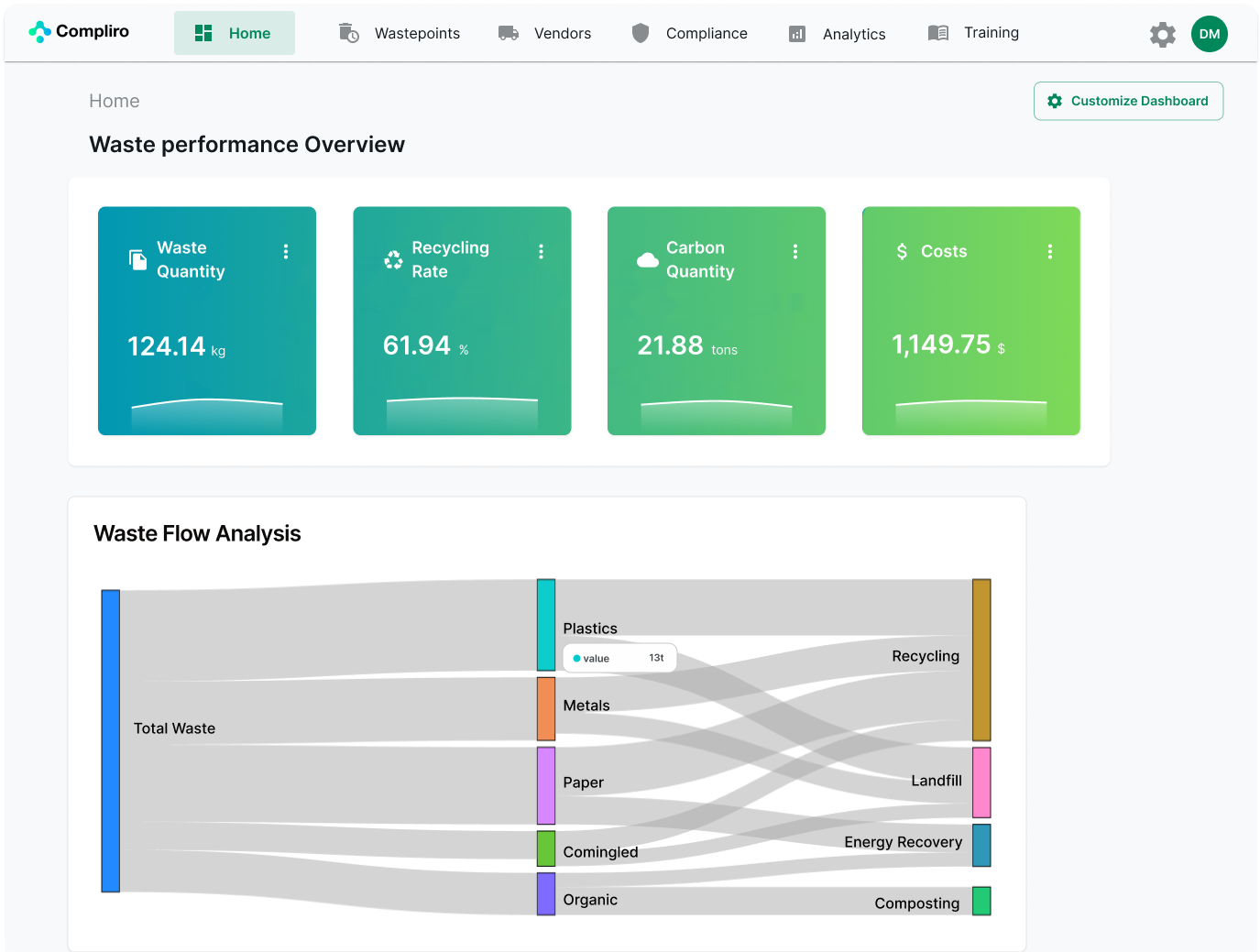Screen dimensions: 1260x952
Task: Open Recycling Rate card options menu
Action: [x=541, y=251]
